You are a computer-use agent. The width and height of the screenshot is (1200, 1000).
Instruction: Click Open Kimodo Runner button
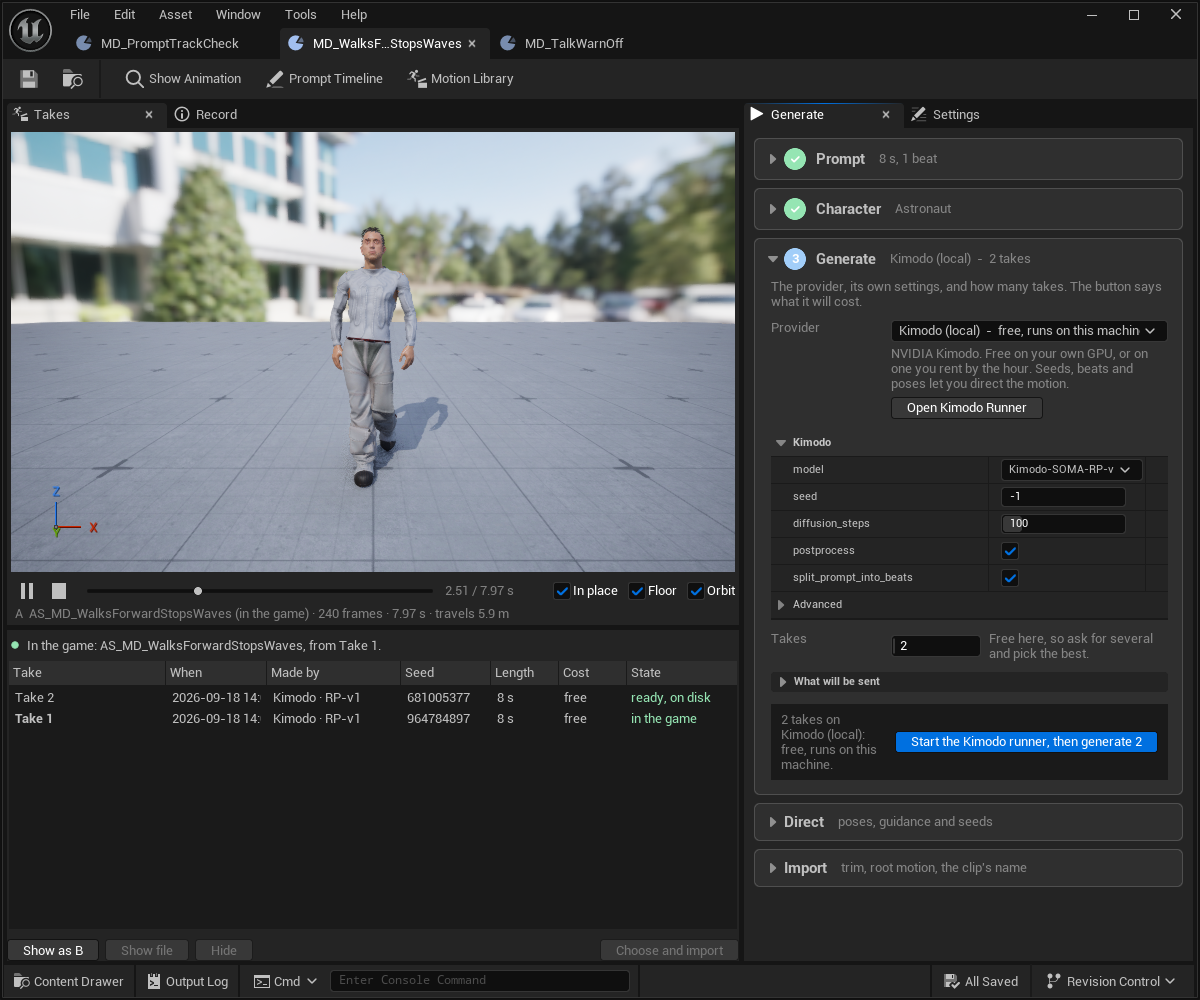tap(966, 408)
